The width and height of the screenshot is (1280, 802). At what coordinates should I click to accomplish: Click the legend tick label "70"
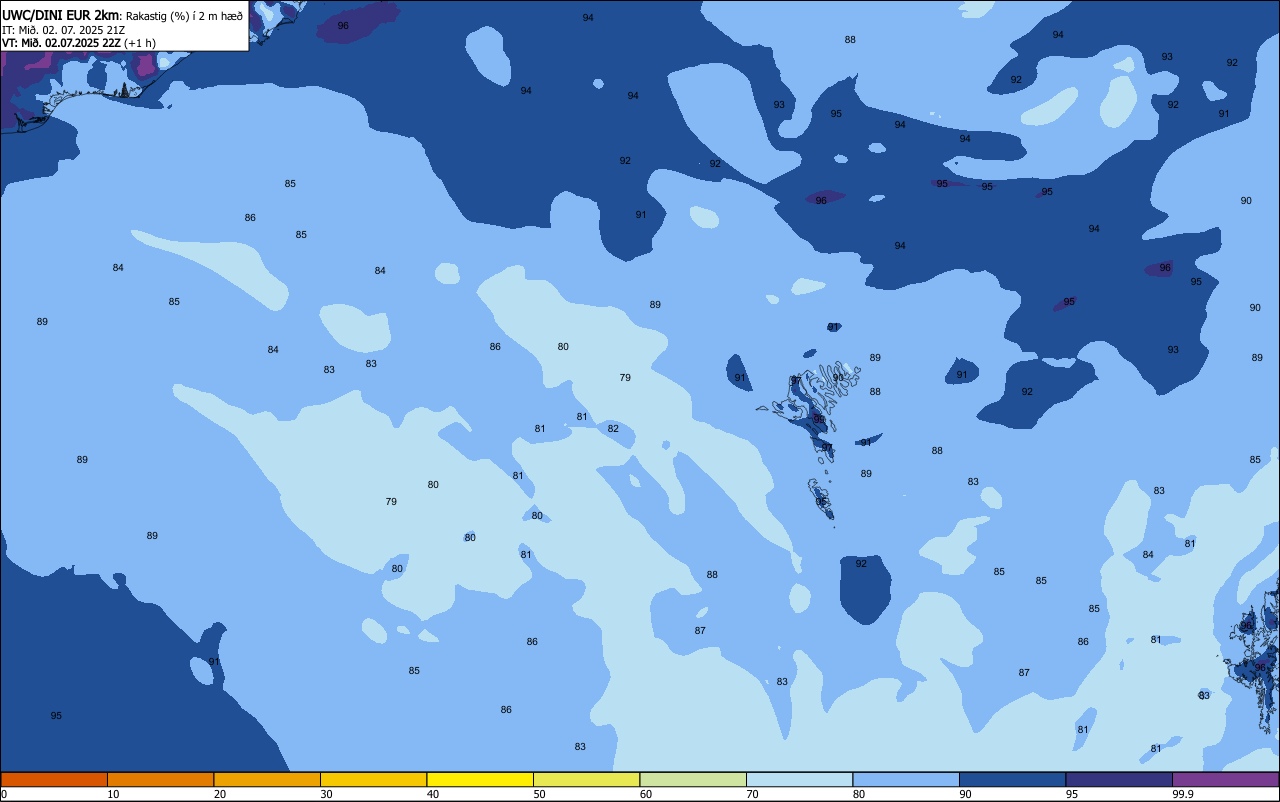pyautogui.click(x=752, y=794)
